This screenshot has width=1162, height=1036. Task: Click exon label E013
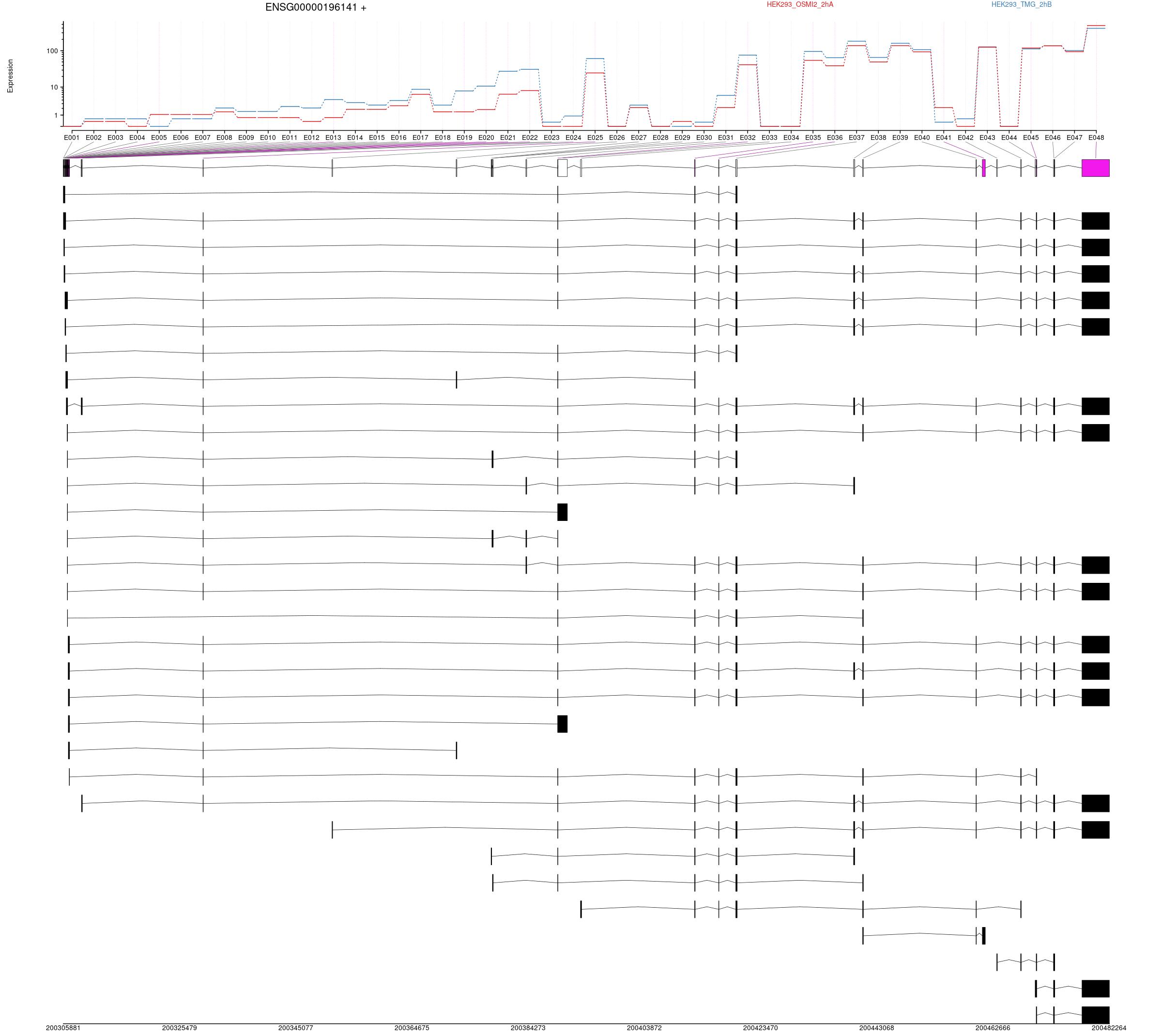(x=333, y=138)
